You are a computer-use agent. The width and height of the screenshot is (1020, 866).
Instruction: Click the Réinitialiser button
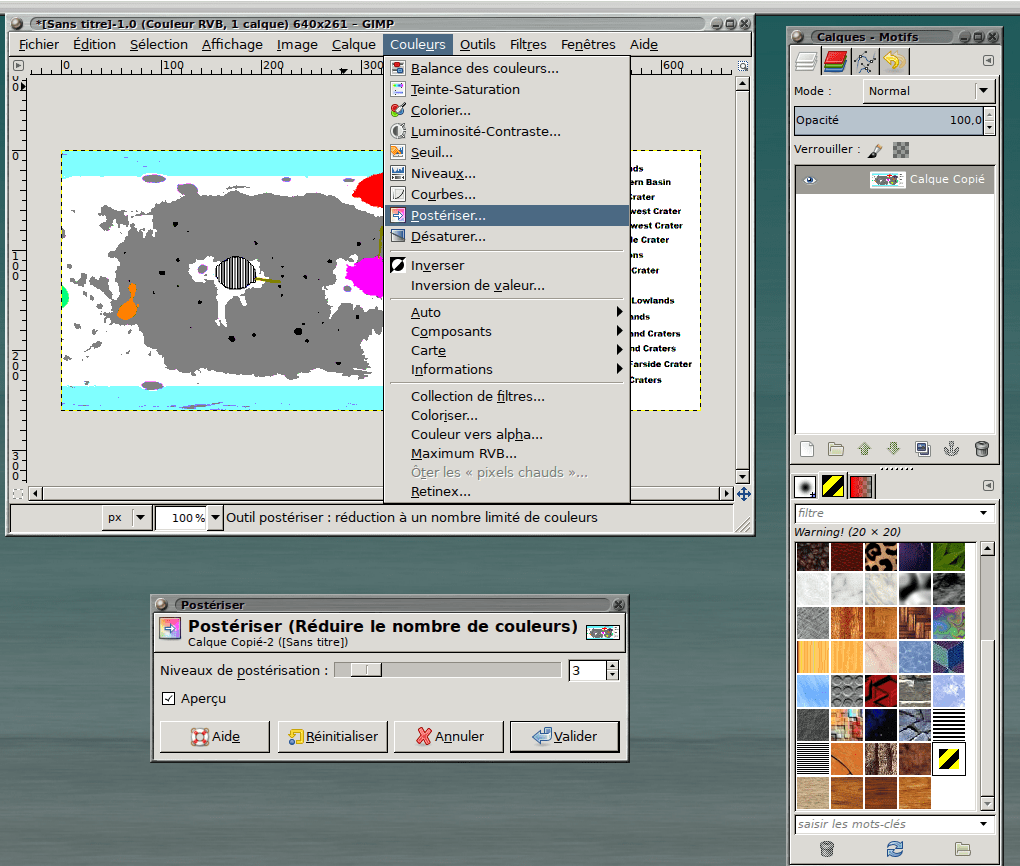(332, 737)
